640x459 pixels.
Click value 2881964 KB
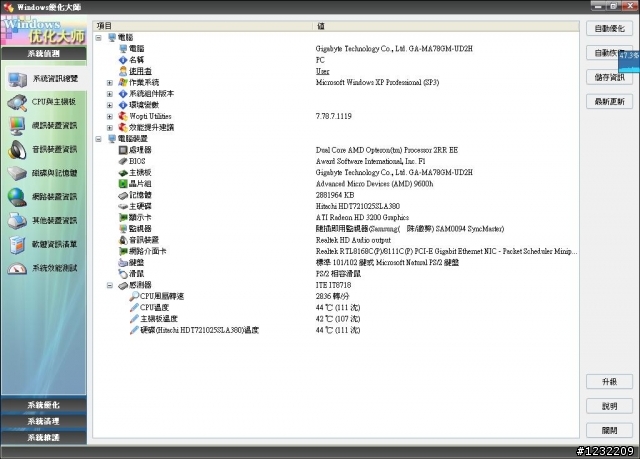(x=335, y=195)
